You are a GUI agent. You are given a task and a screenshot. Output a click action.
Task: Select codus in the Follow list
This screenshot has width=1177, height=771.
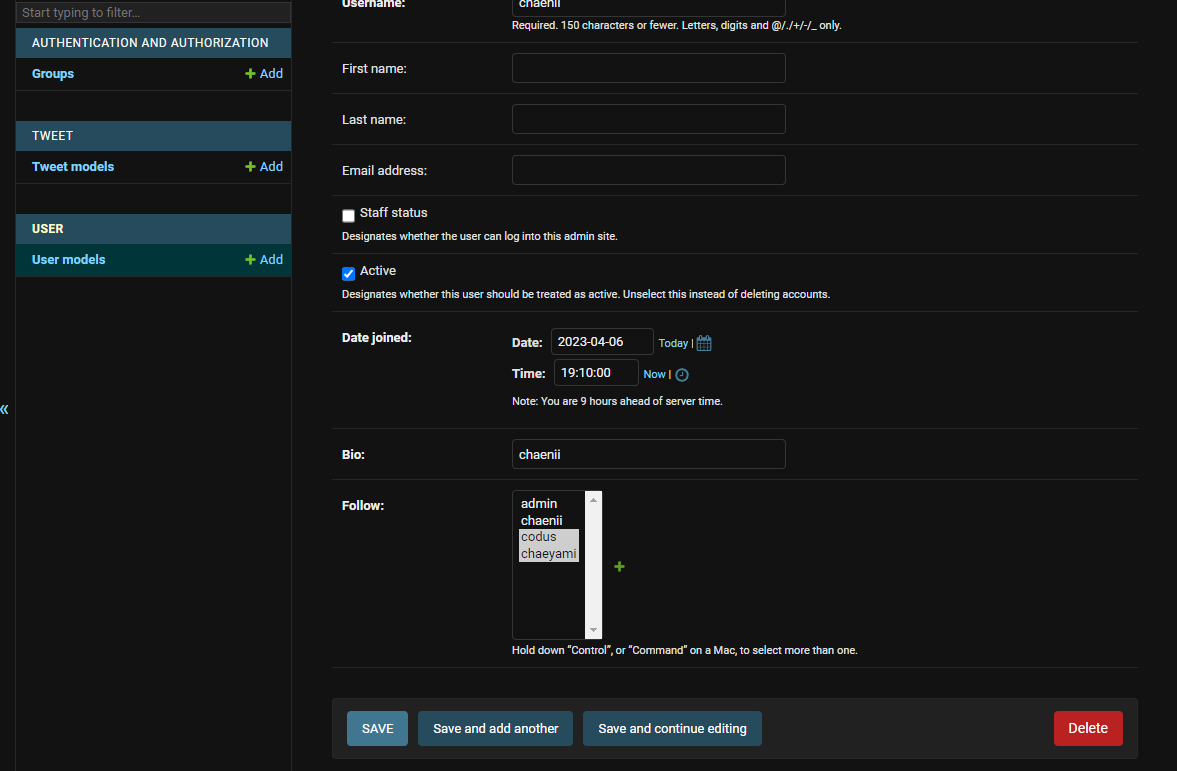[x=549, y=537]
